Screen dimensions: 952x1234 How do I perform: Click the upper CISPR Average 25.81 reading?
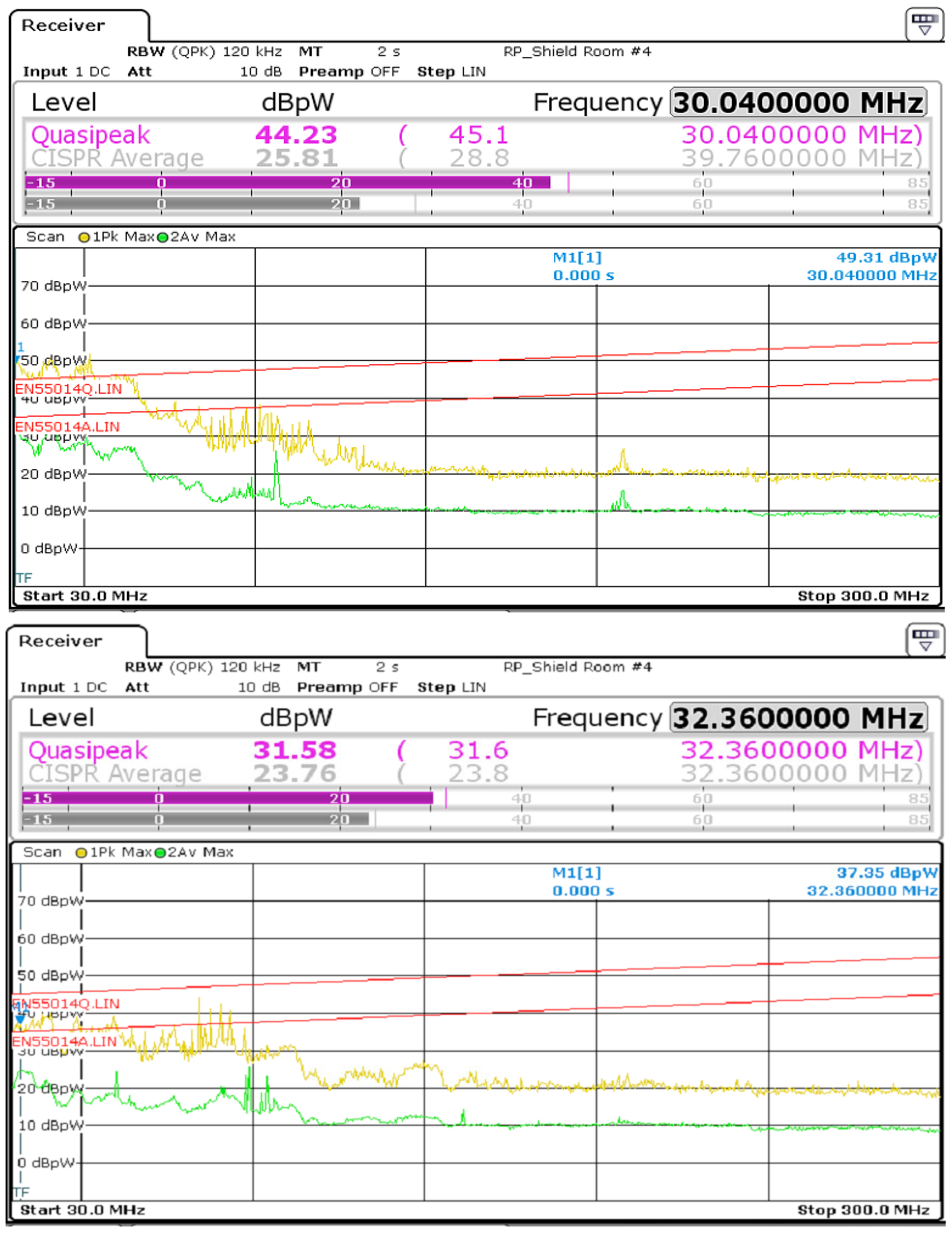pyautogui.click(x=297, y=158)
